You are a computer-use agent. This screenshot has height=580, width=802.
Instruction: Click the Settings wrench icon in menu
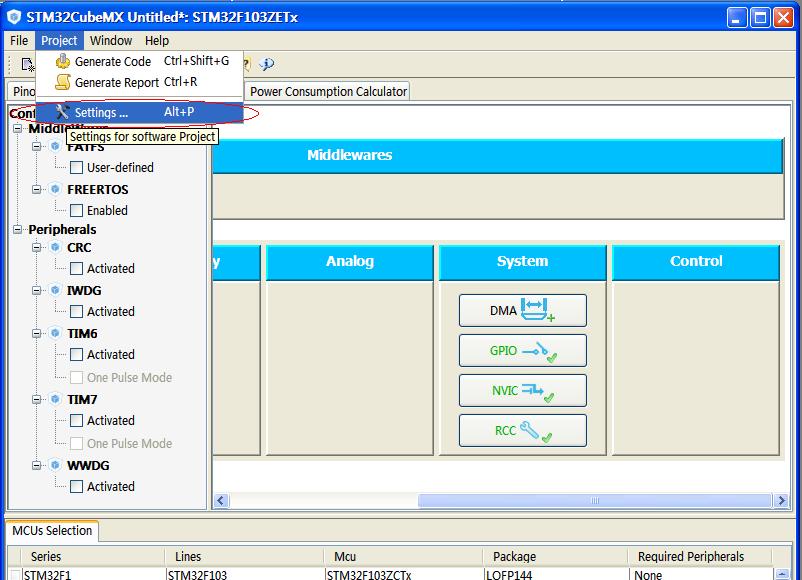(63, 112)
